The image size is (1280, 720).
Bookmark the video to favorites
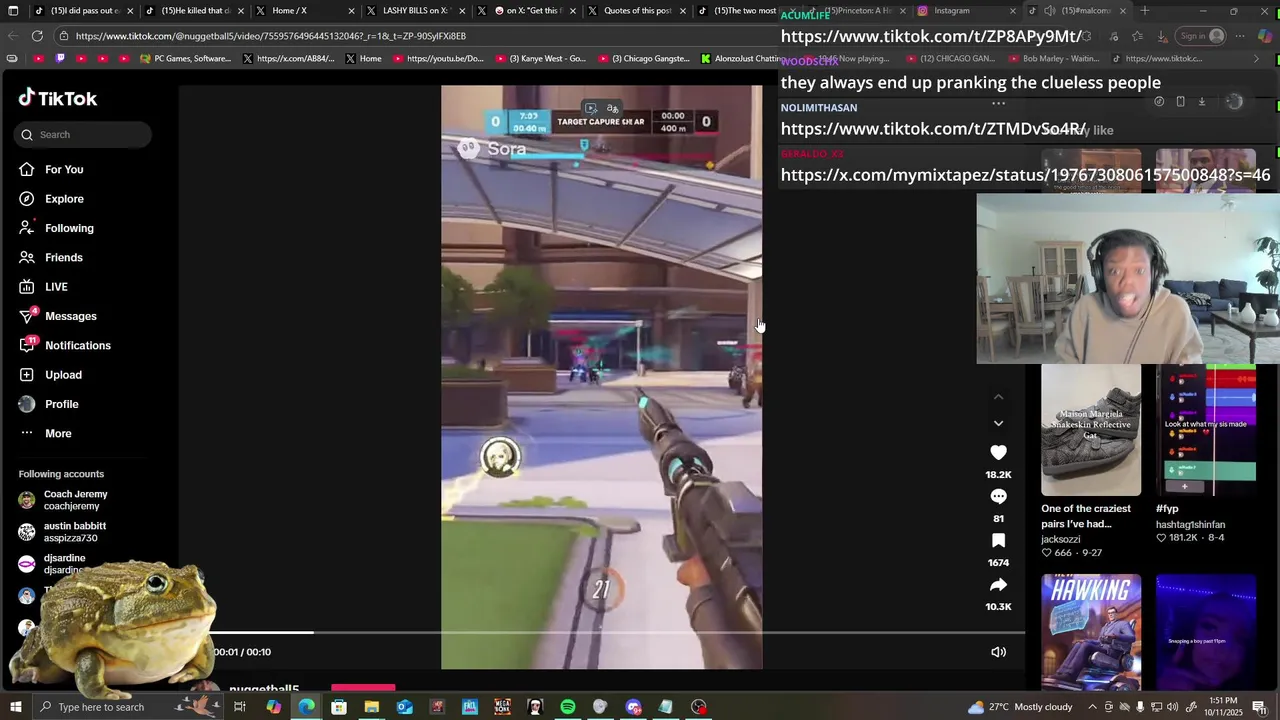point(998,541)
